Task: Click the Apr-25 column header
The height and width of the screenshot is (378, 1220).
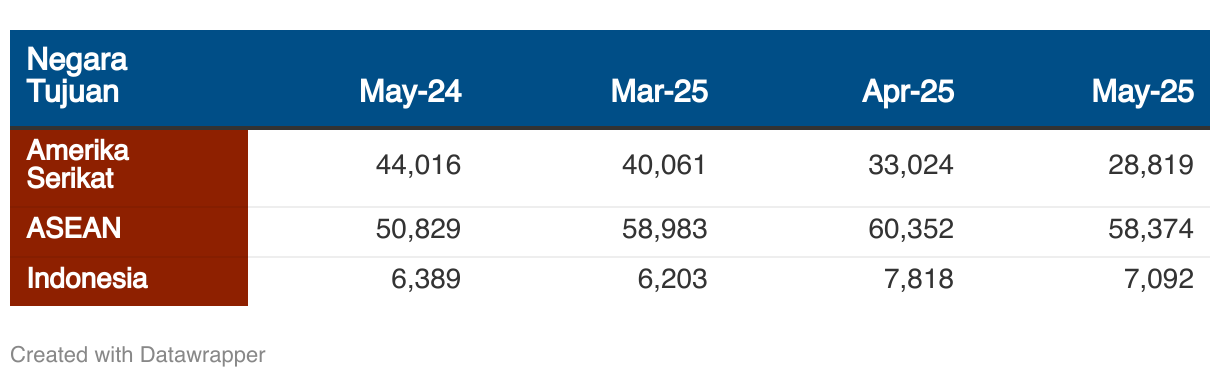Action: click(908, 92)
